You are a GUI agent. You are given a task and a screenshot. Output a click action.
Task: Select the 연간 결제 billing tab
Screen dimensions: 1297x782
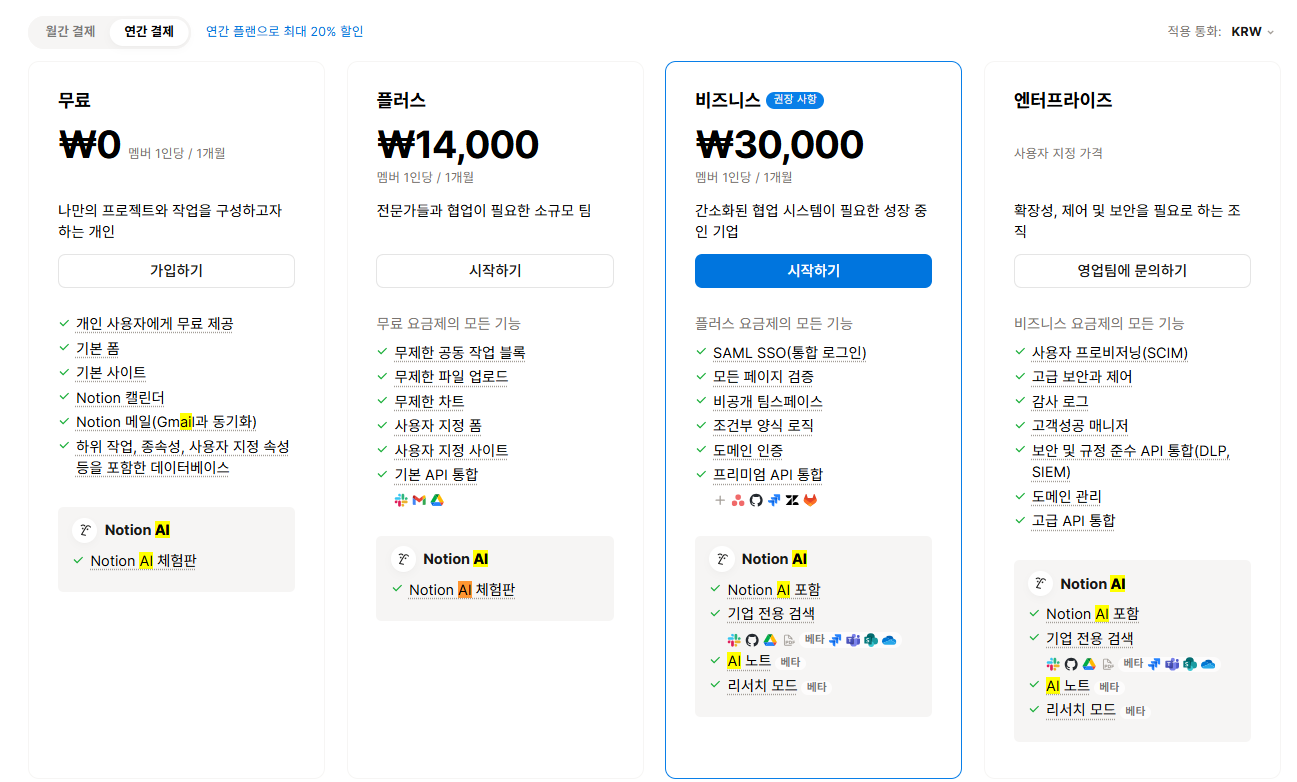150,31
